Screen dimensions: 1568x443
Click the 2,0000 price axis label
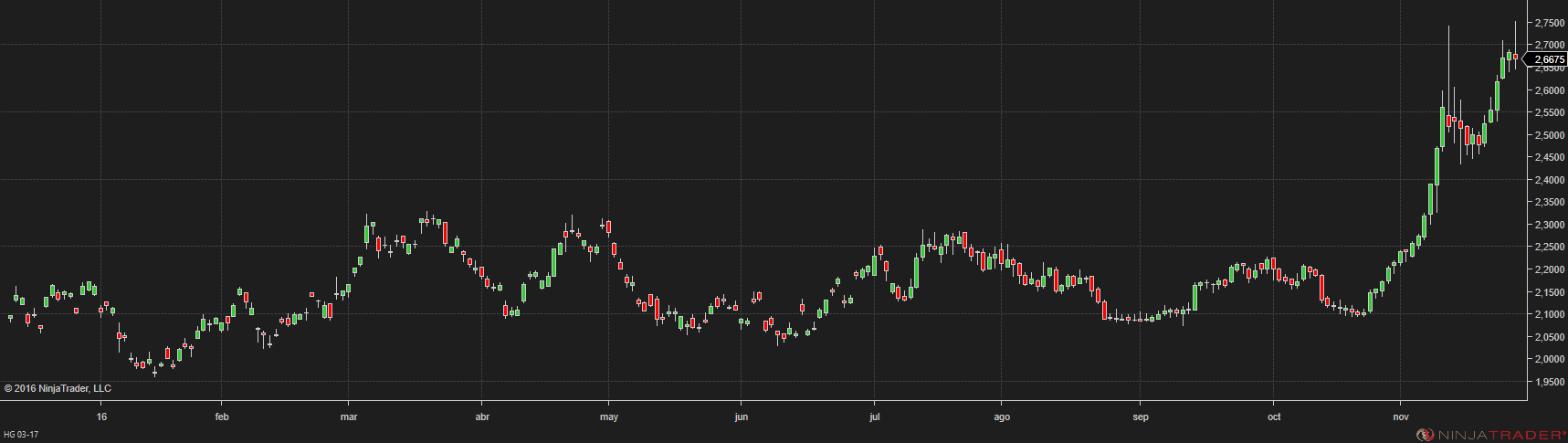pyautogui.click(x=1549, y=359)
